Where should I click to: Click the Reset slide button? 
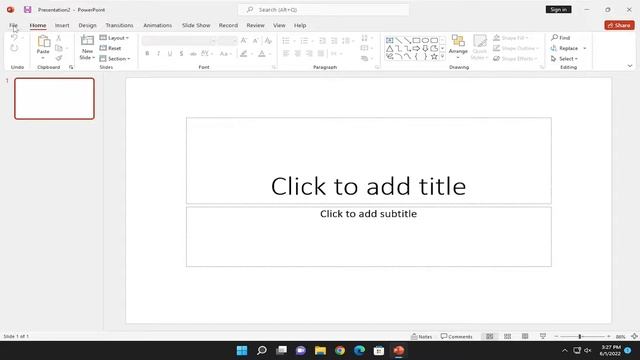pyautogui.click(x=111, y=48)
